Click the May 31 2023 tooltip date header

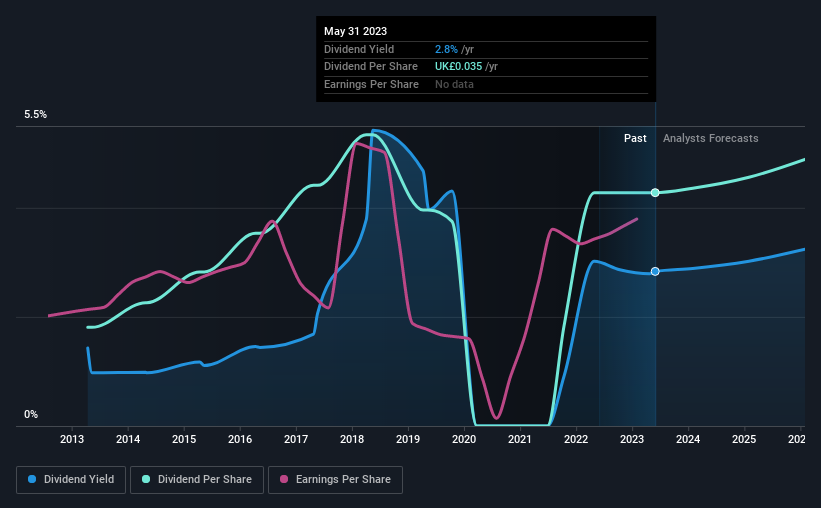click(x=356, y=31)
